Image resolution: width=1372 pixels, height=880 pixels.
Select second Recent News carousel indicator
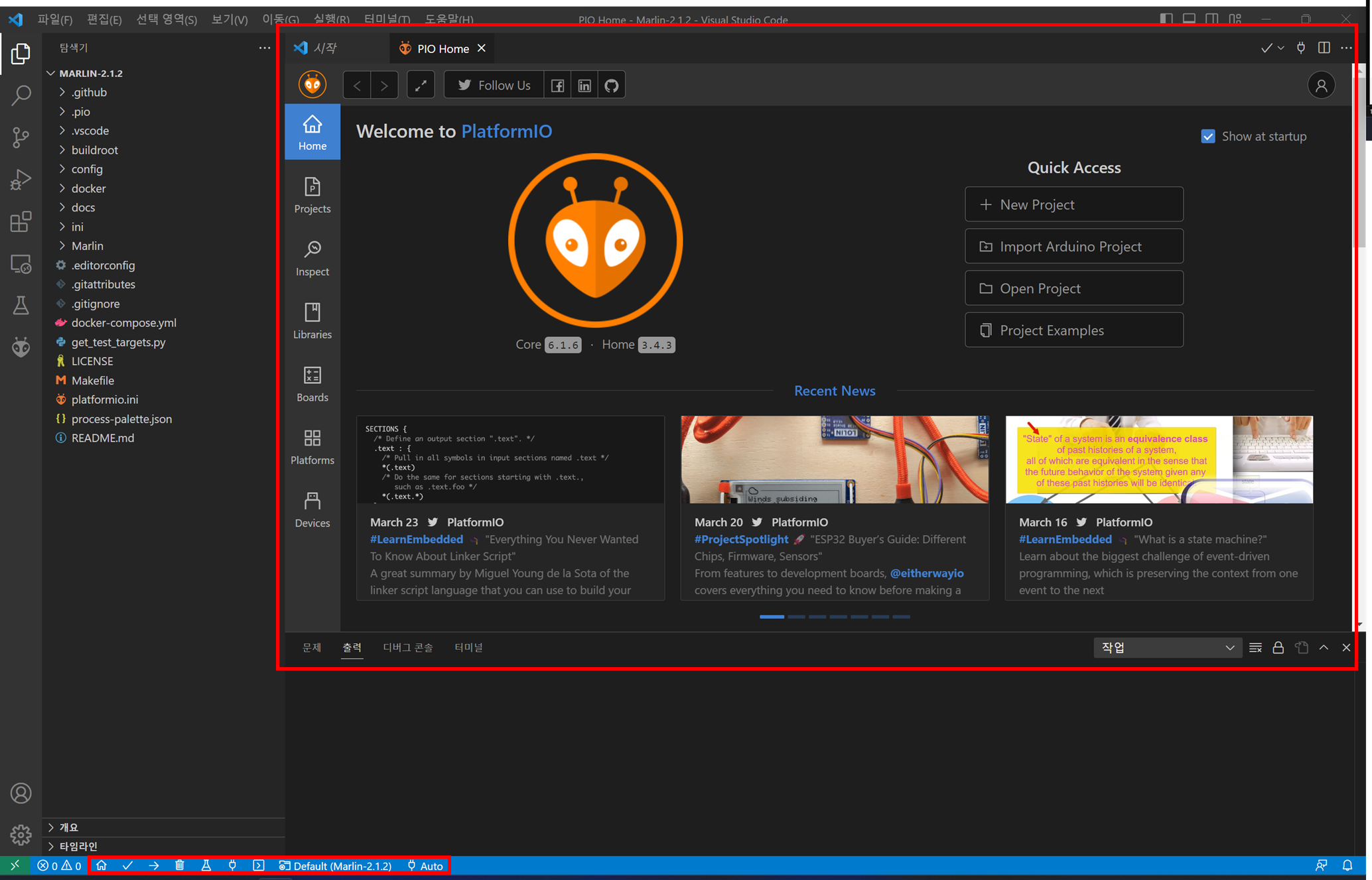tap(796, 617)
